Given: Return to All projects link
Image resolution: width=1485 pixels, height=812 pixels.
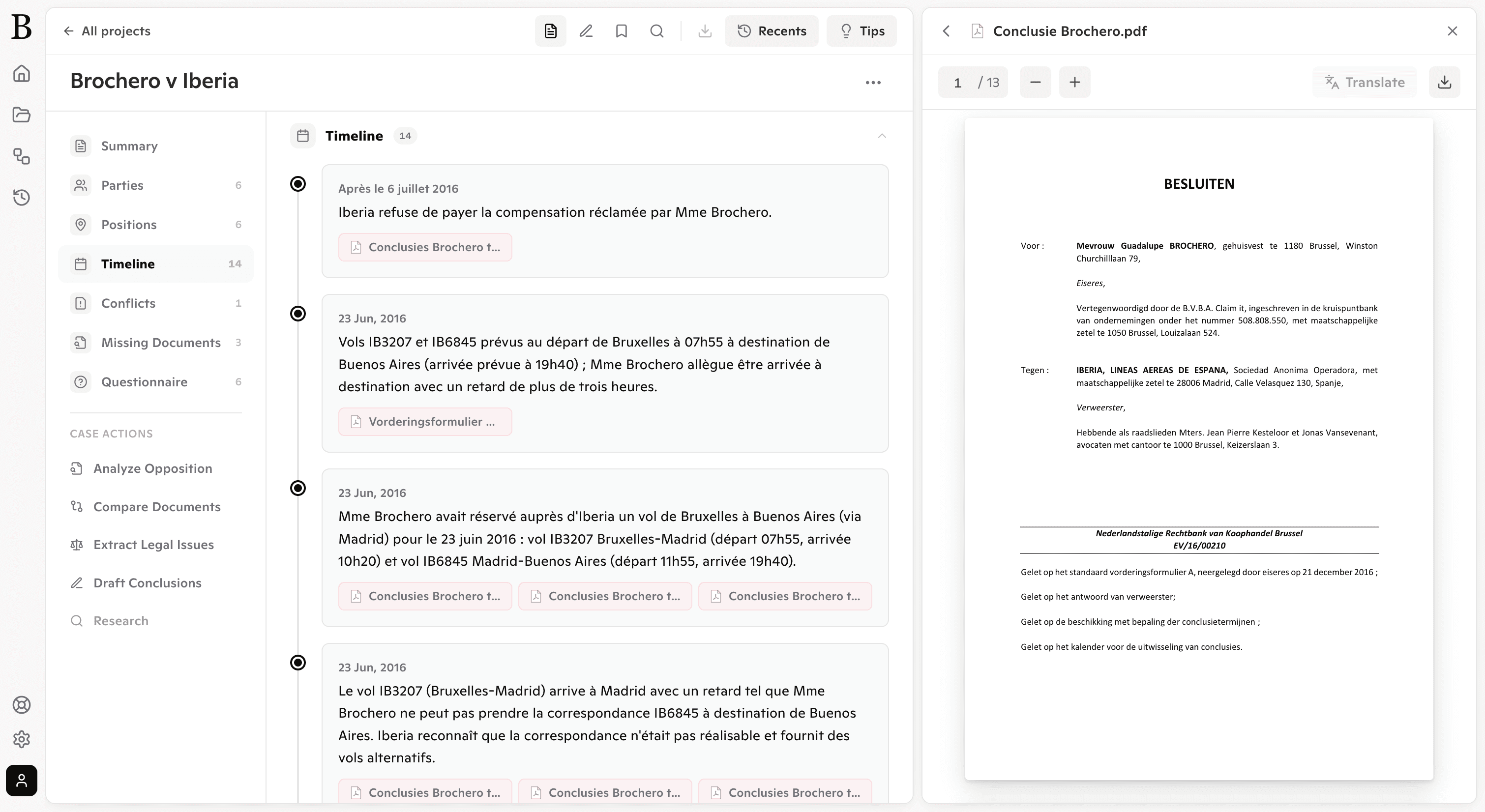Looking at the screenshot, I should 107,31.
